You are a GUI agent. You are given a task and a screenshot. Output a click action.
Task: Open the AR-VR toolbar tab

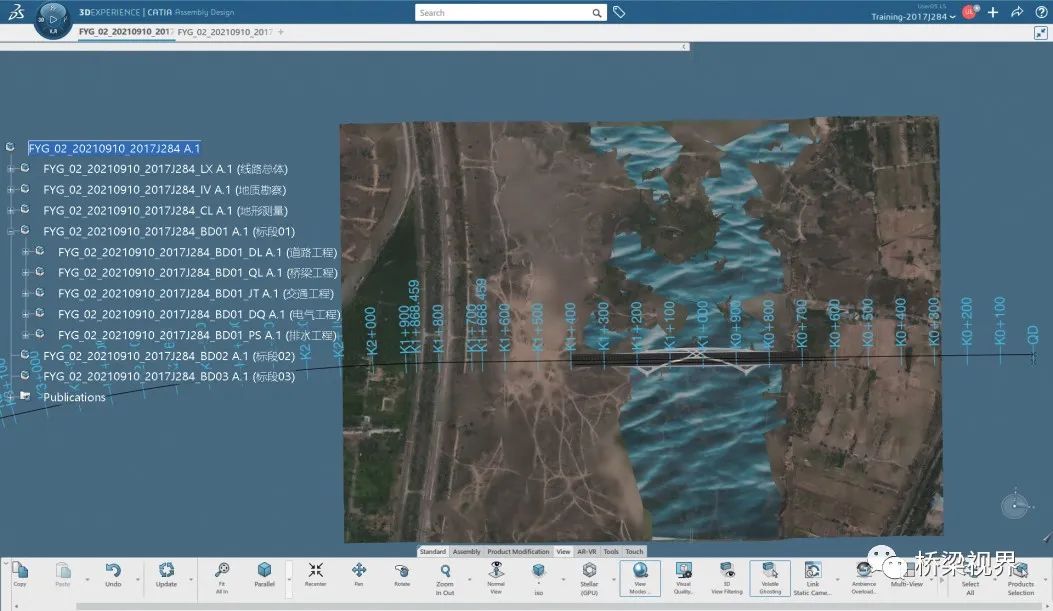pyautogui.click(x=586, y=551)
